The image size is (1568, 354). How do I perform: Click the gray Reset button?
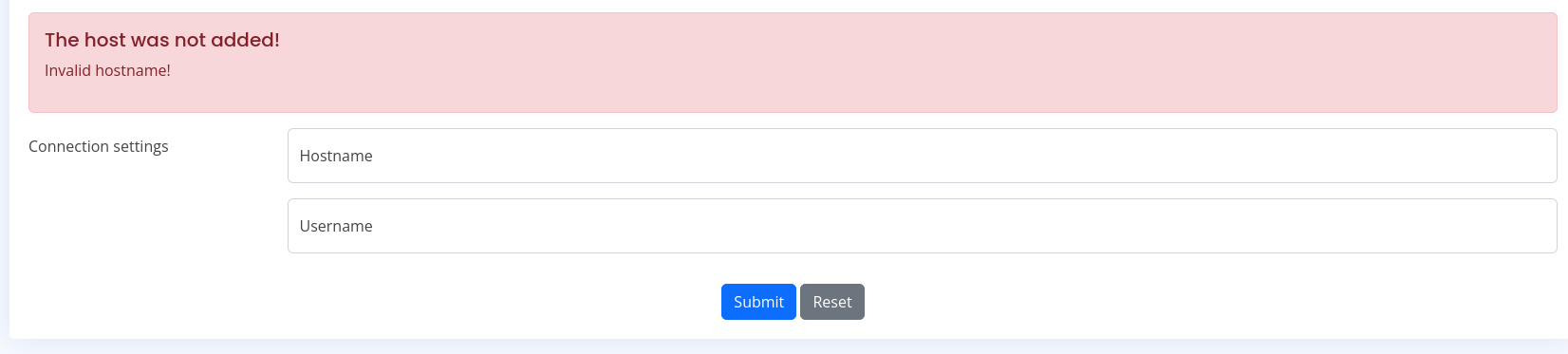click(832, 302)
